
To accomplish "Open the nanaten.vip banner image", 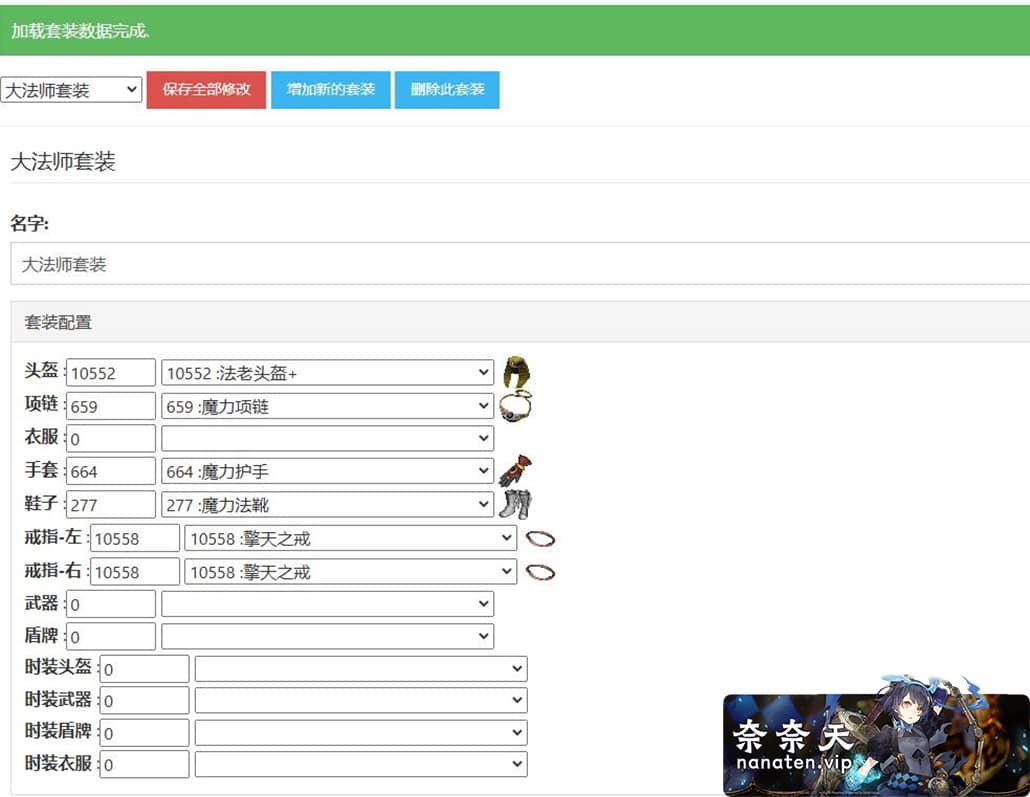I will click(876, 736).
